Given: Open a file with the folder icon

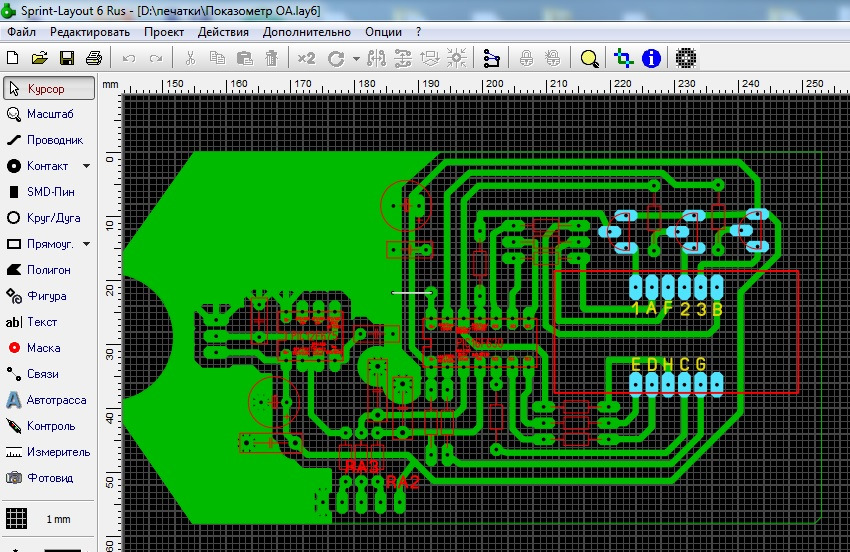Looking at the screenshot, I should (x=40, y=58).
